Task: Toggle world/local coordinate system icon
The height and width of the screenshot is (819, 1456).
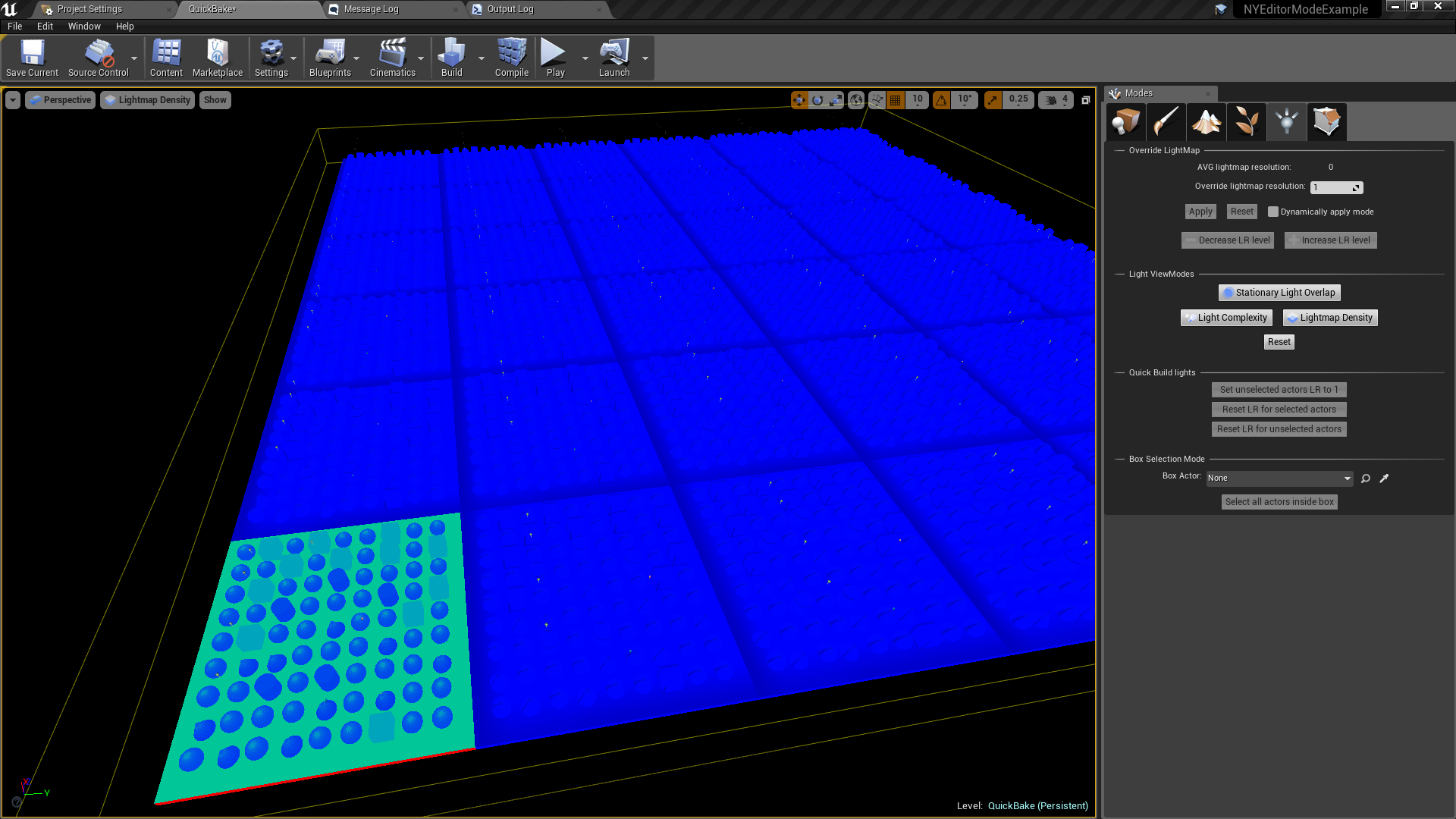Action: point(856,99)
